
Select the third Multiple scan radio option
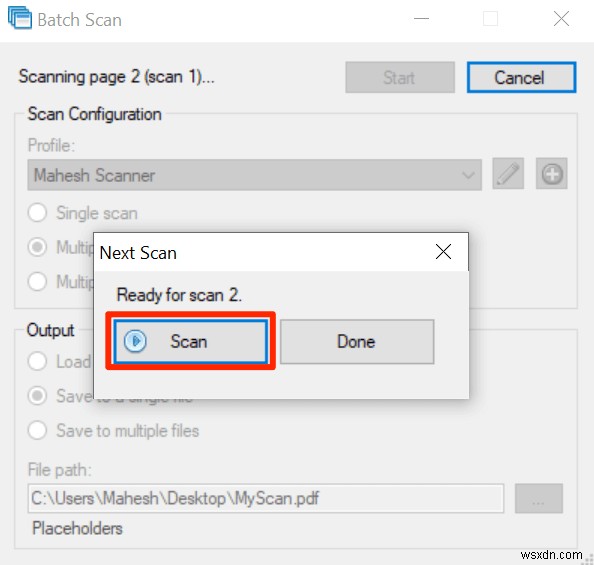pos(37,282)
